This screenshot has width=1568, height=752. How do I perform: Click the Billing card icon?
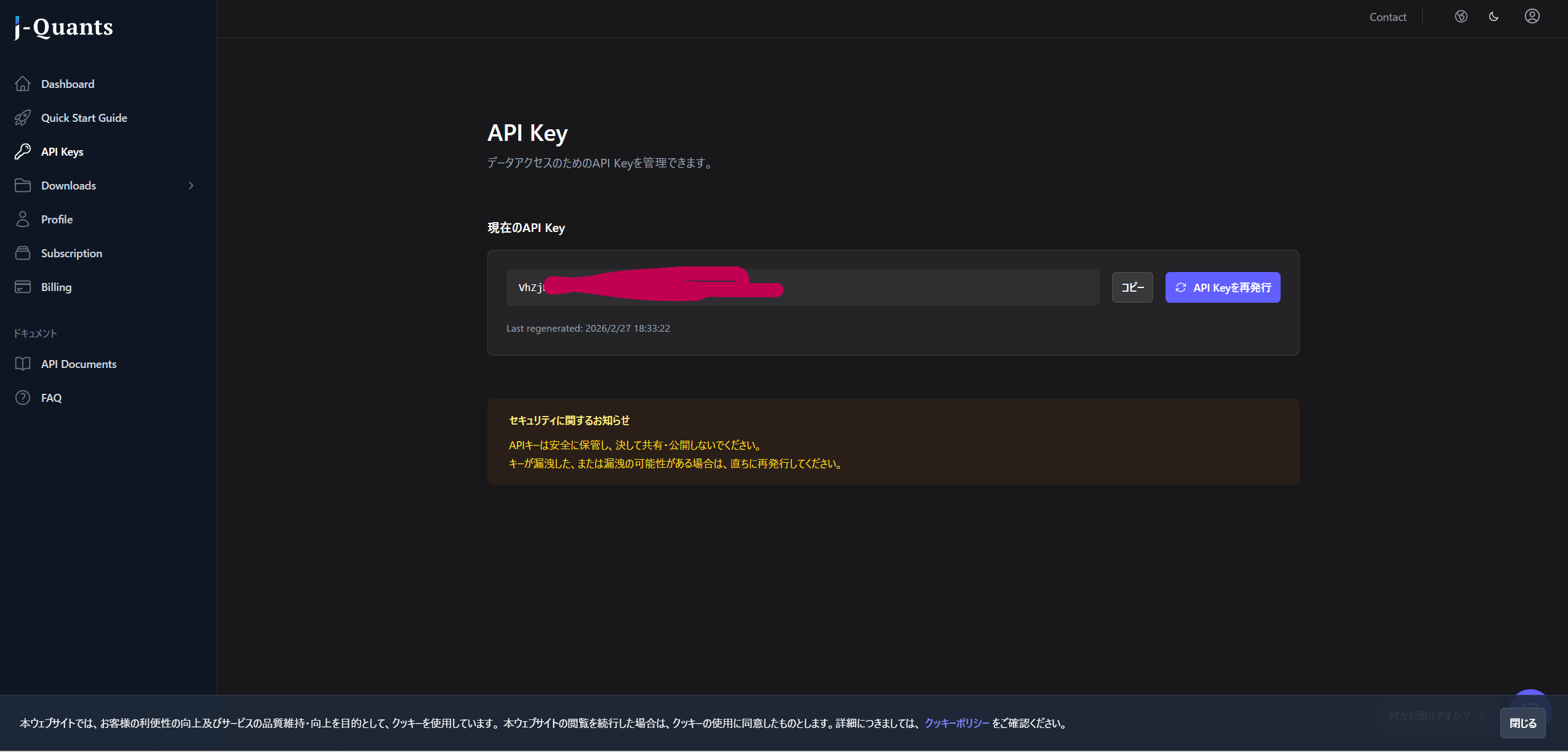coord(23,287)
